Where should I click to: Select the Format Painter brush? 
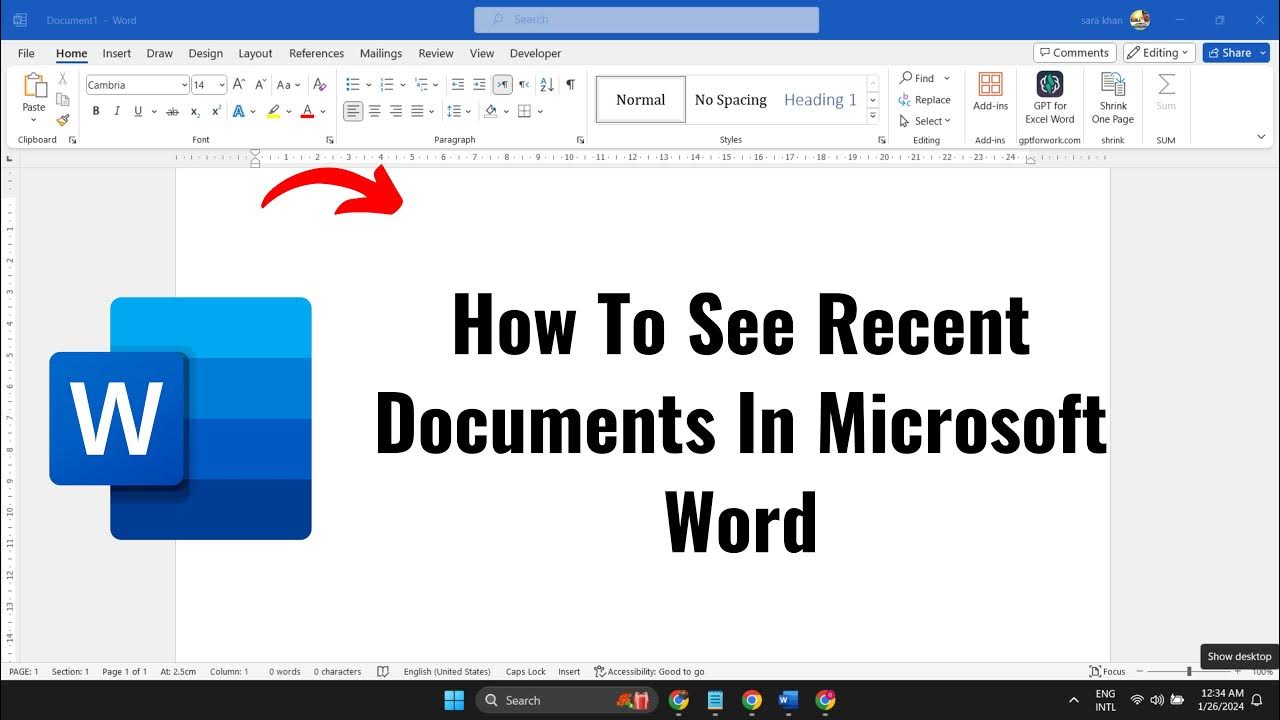(63, 119)
